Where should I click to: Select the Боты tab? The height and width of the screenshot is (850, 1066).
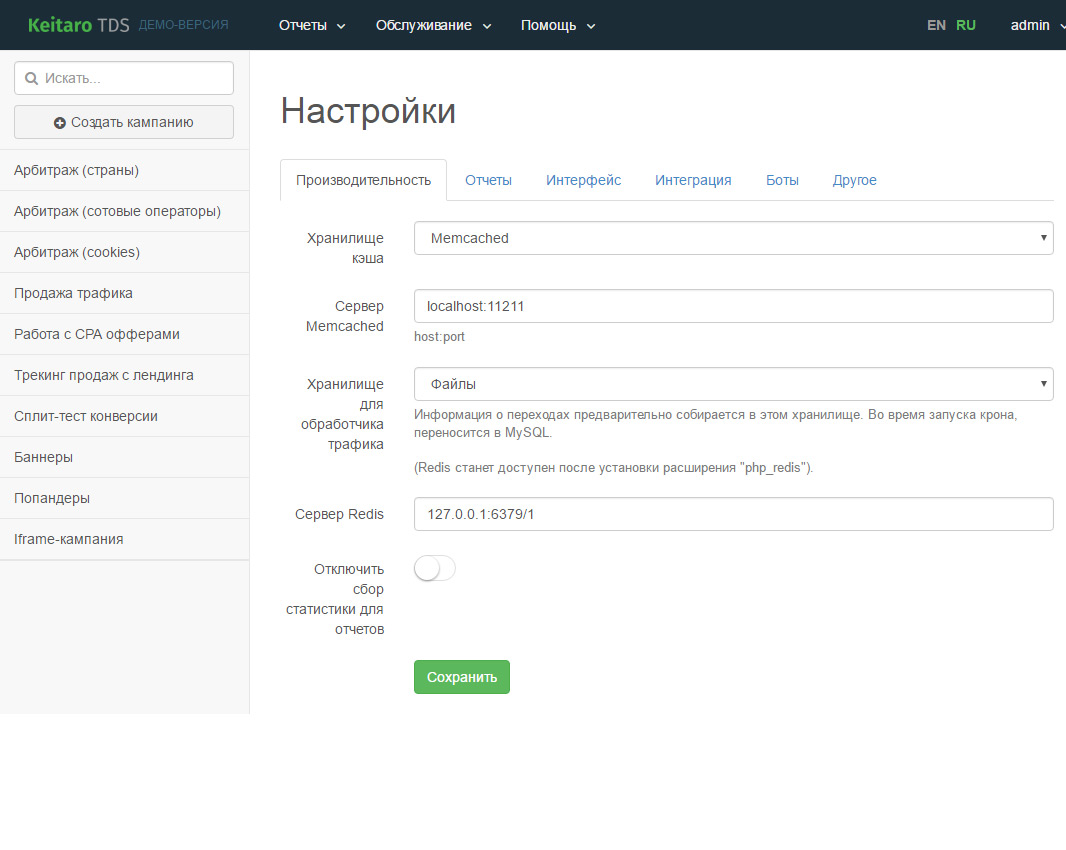point(782,180)
